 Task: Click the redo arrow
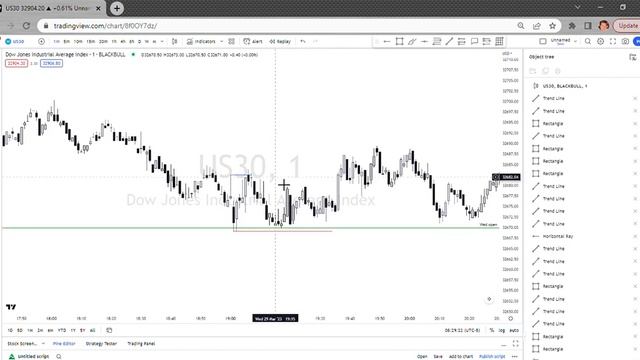[x=315, y=42]
